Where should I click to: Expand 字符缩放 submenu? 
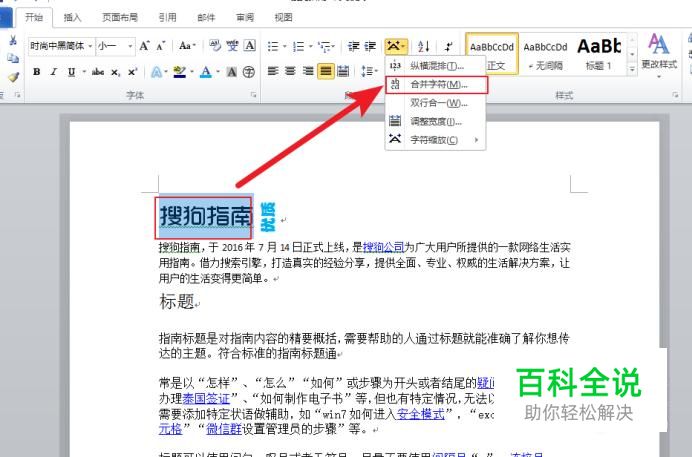tap(436, 140)
